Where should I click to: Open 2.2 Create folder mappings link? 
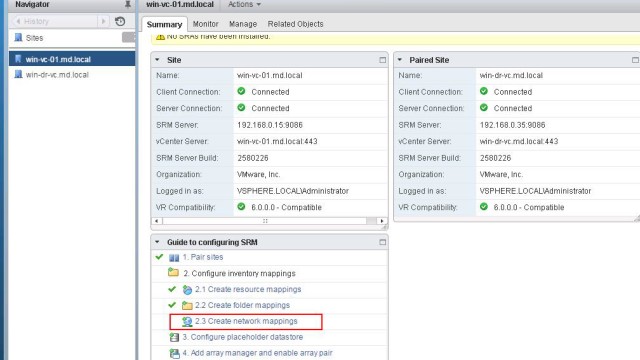click(x=242, y=305)
